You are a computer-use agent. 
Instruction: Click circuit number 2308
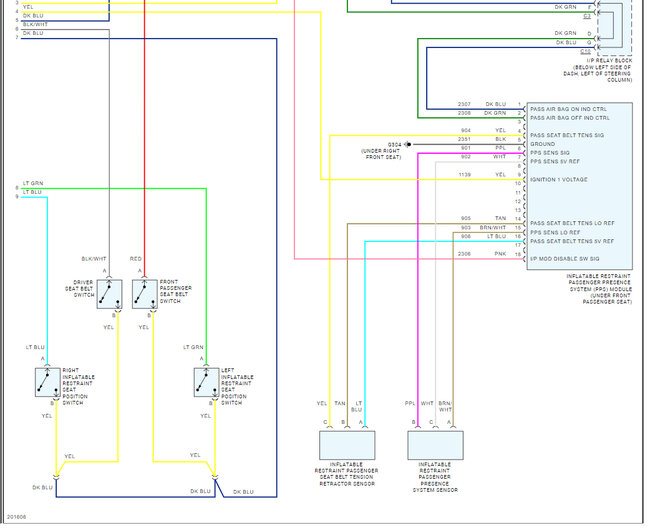(x=464, y=113)
